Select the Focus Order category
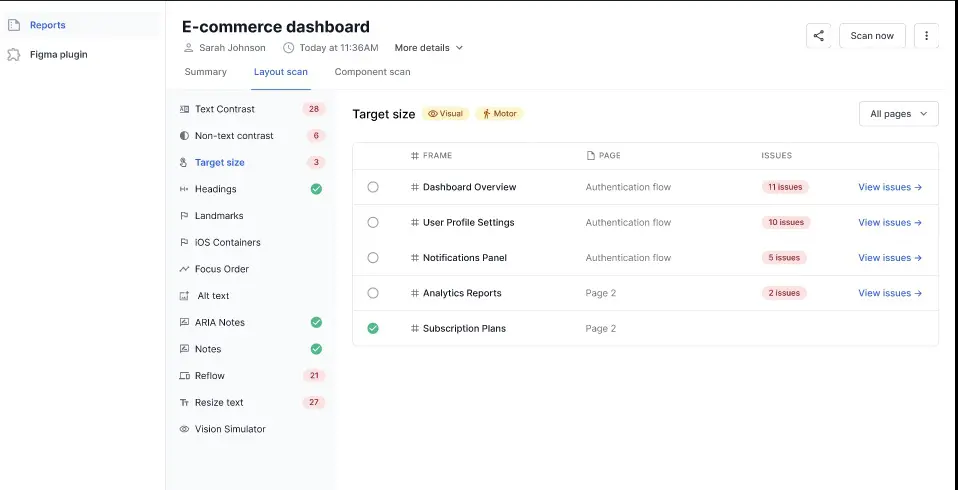Image resolution: width=958 pixels, height=490 pixels. tap(221, 269)
